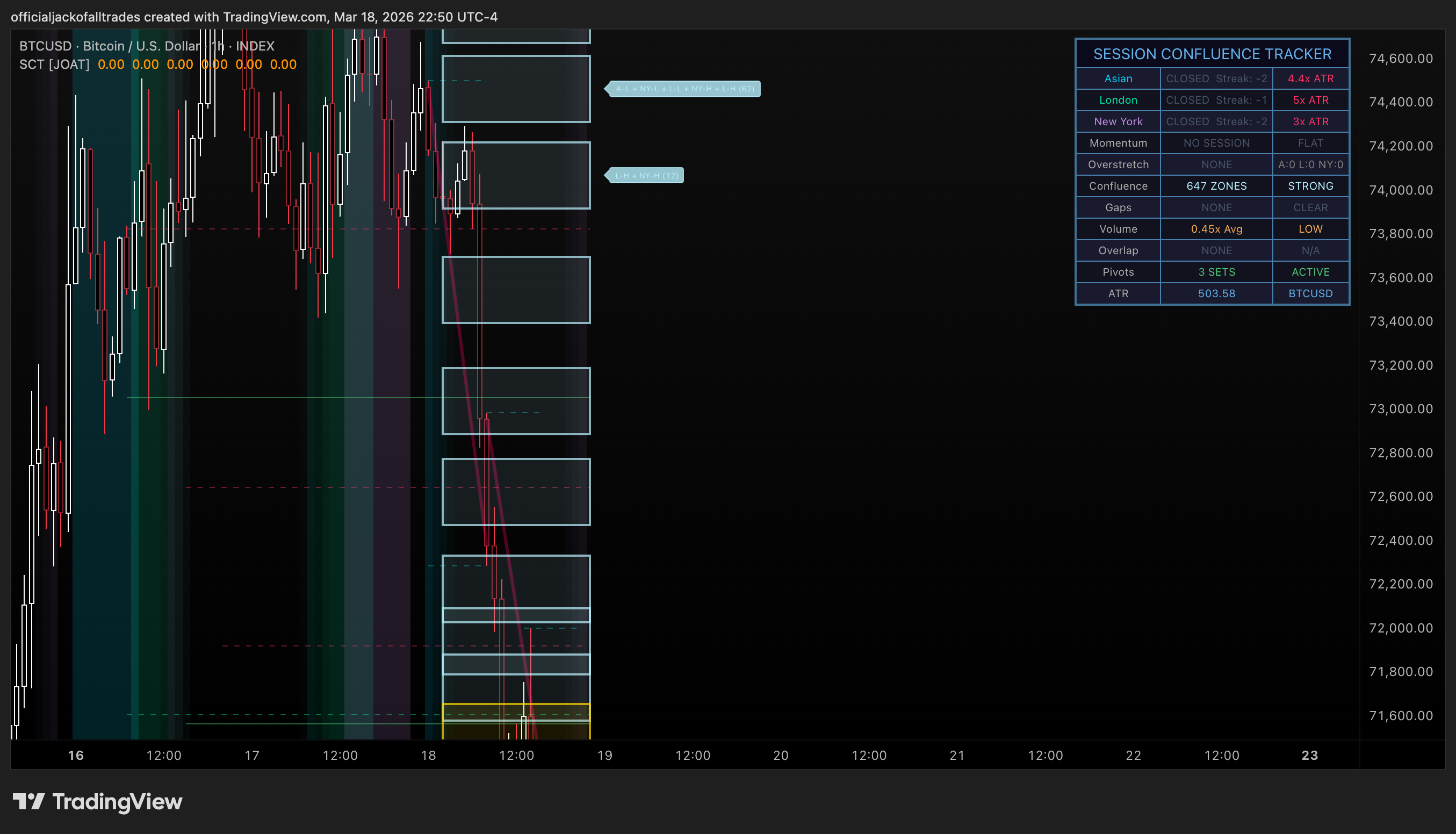Click the Asian session cell

[x=1118, y=78]
